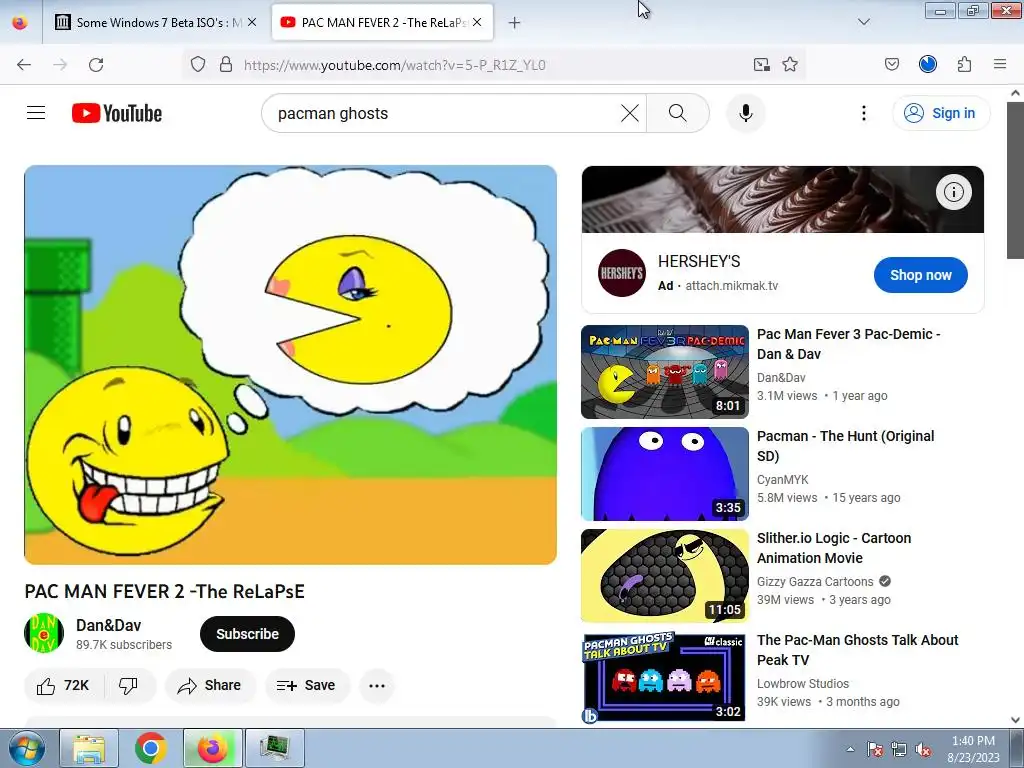Open more actions ellipsis under the video
Image resolution: width=1024 pixels, height=768 pixels.
tap(377, 685)
